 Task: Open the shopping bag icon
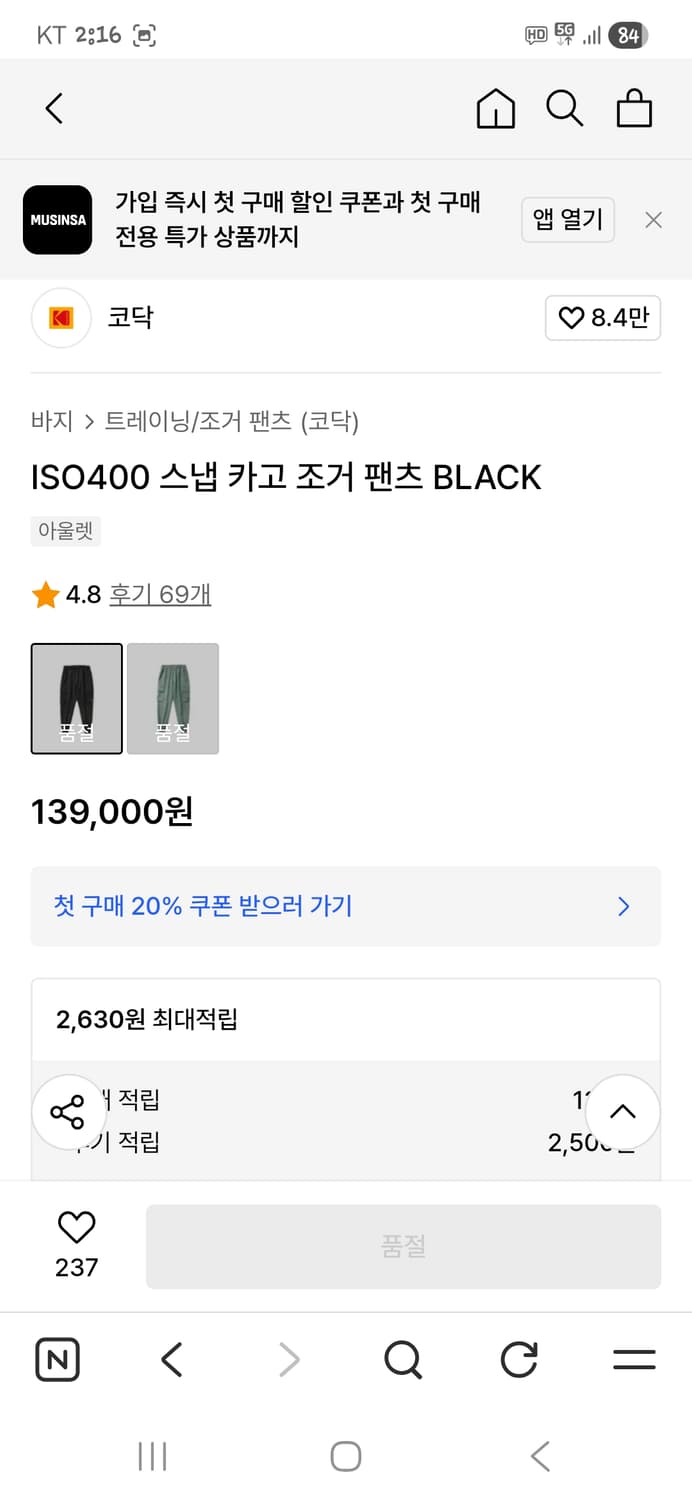point(634,108)
